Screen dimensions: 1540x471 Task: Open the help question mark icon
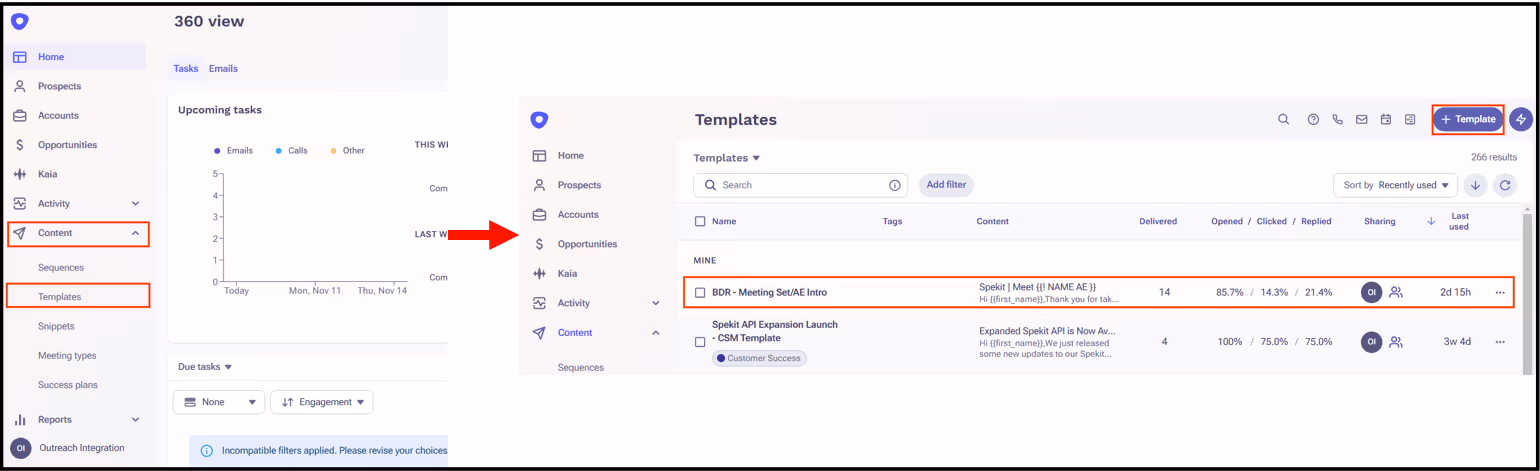1314,119
